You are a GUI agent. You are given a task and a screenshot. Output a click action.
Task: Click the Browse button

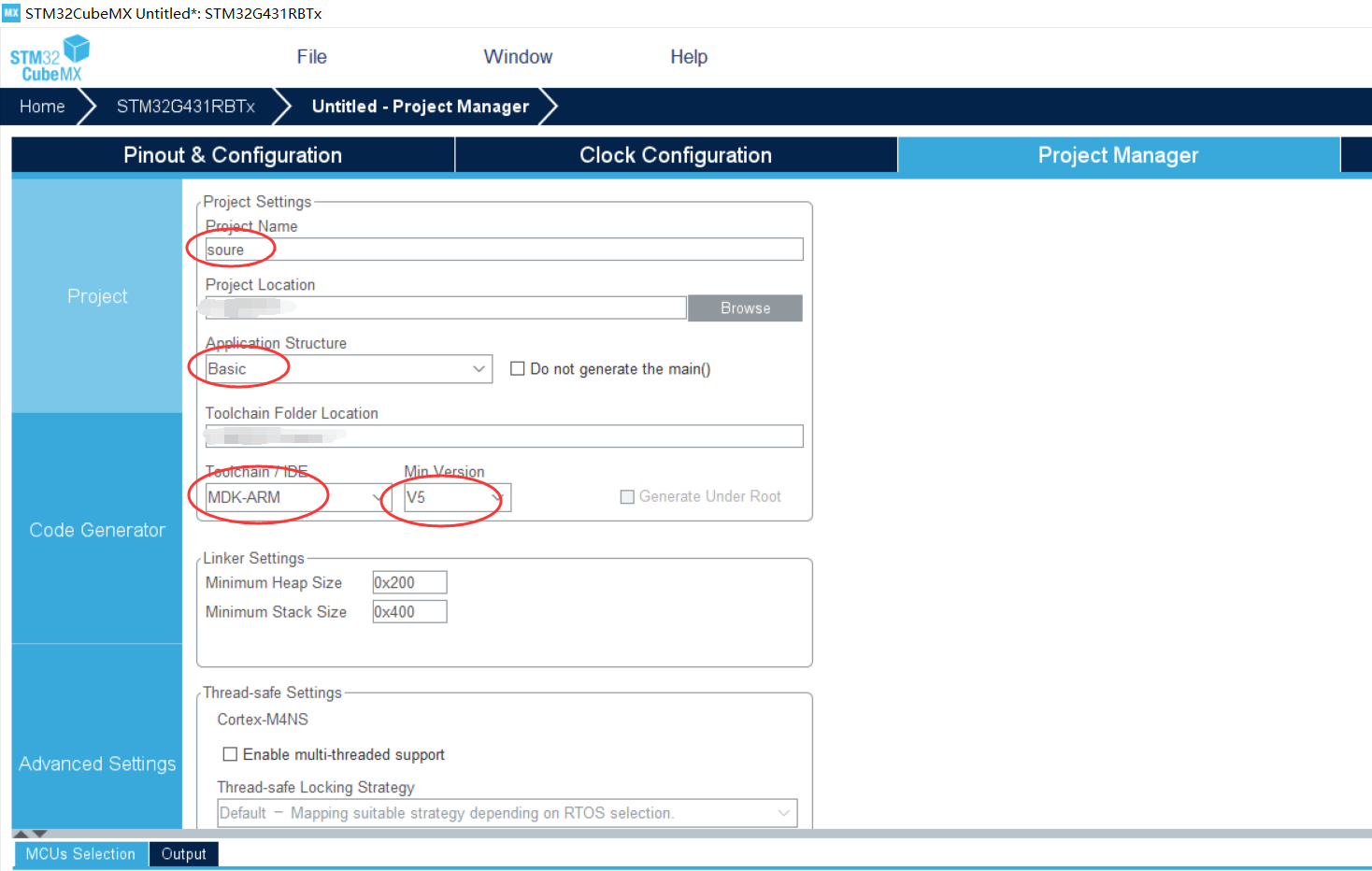745,308
